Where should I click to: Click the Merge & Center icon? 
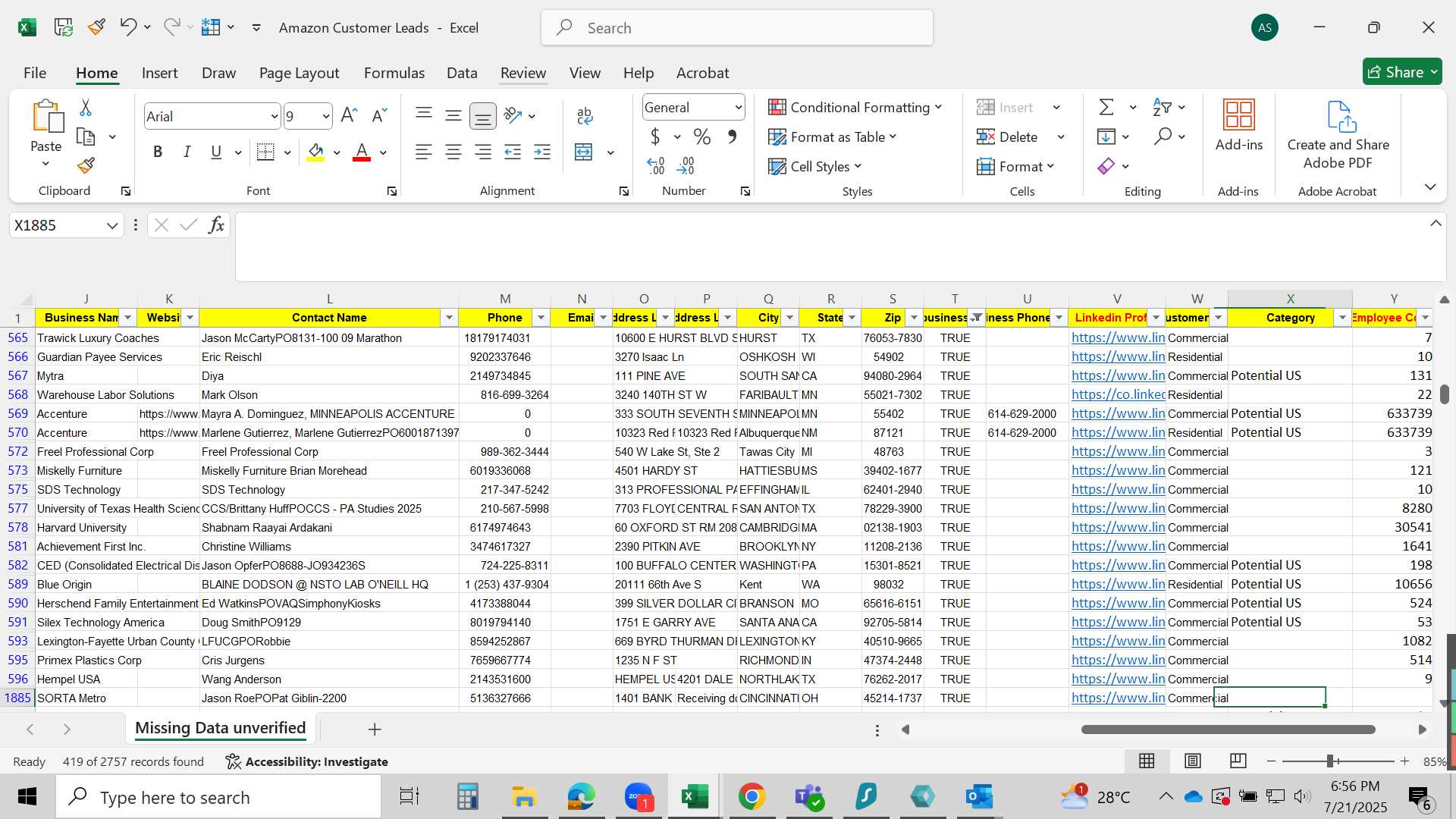click(584, 152)
